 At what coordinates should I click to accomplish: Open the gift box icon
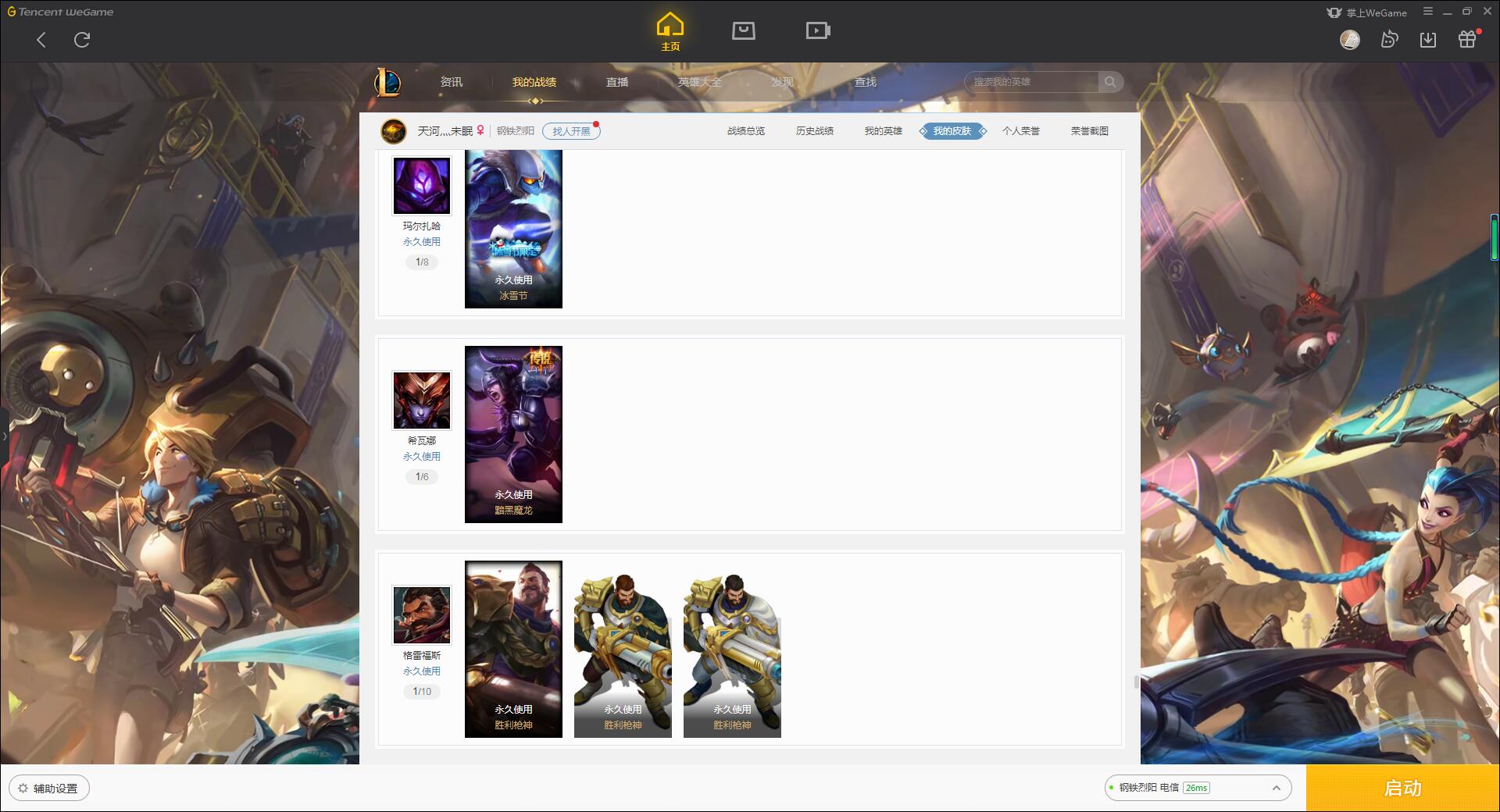(1467, 40)
